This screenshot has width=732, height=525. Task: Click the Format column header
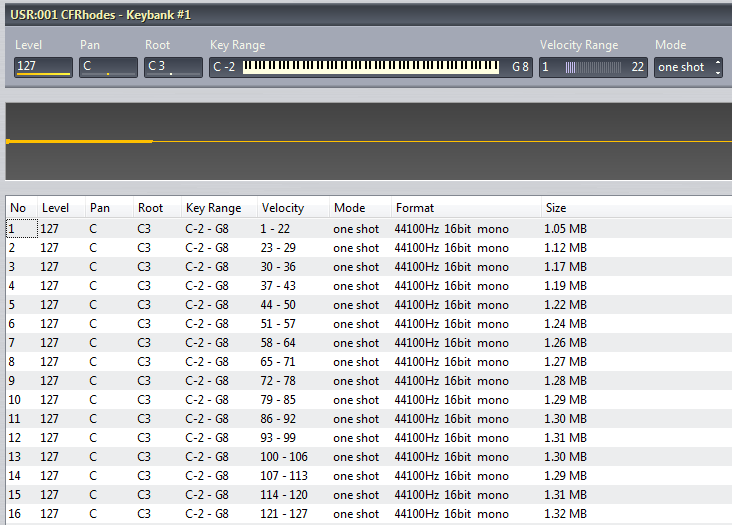415,208
